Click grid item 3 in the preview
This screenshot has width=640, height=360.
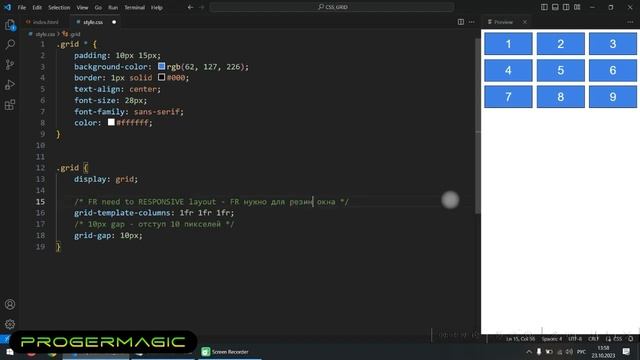coord(613,44)
